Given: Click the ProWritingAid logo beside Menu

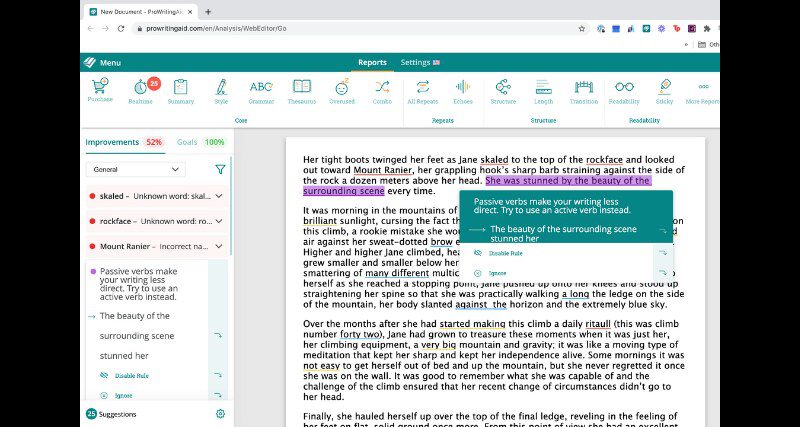Looking at the screenshot, I should [x=90, y=63].
